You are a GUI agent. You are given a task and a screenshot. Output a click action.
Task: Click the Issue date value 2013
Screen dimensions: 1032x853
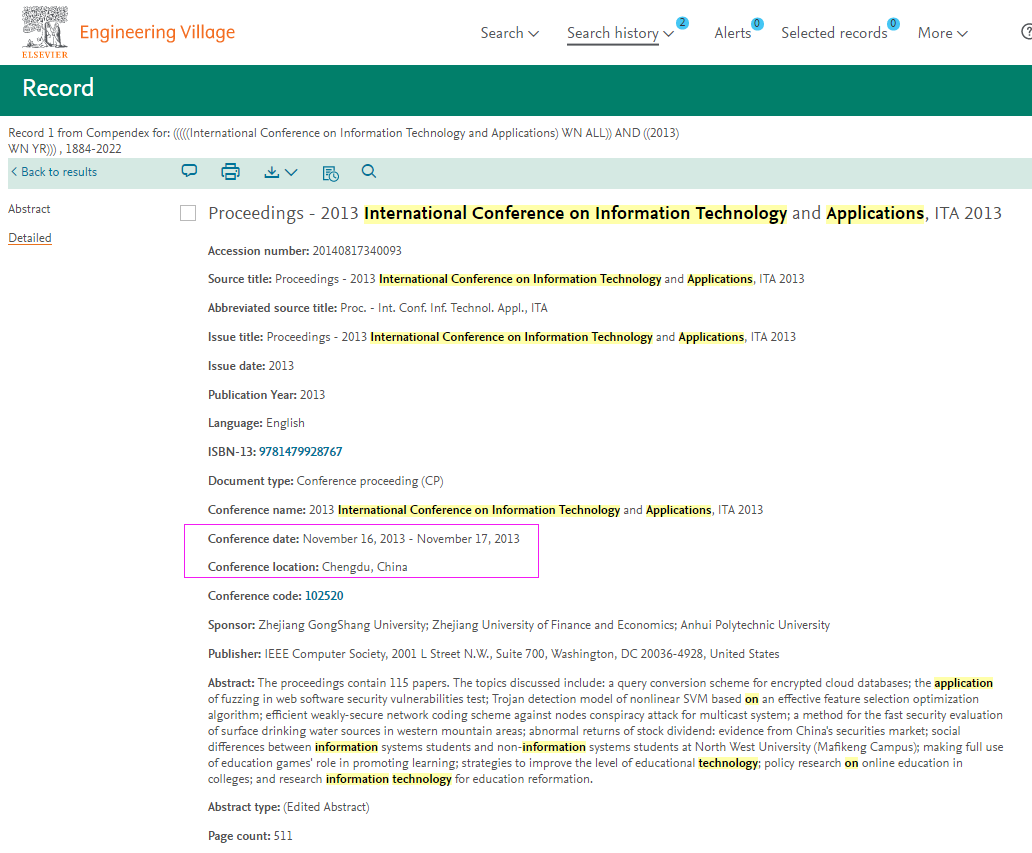(x=281, y=366)
